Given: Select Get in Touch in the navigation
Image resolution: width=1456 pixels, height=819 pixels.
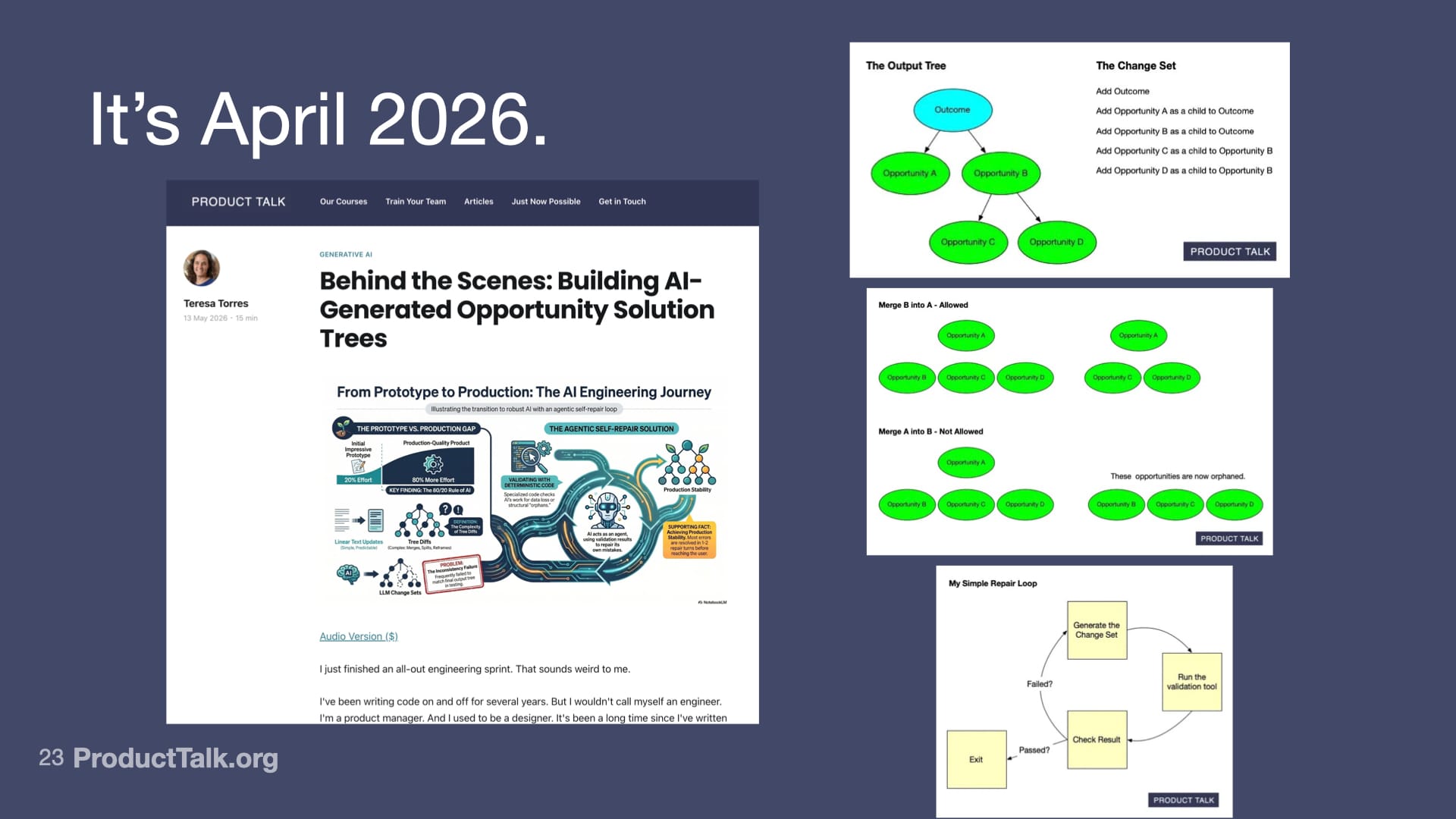Looking at the screenshot, I should click(x=623, y=202).
